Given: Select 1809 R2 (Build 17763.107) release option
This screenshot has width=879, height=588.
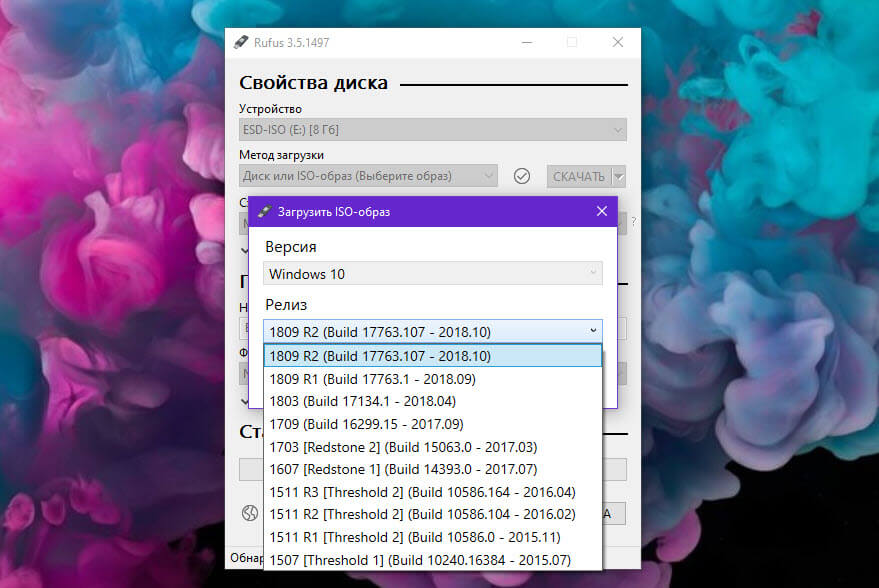Looking at the screenshot, I should [433, 356].
